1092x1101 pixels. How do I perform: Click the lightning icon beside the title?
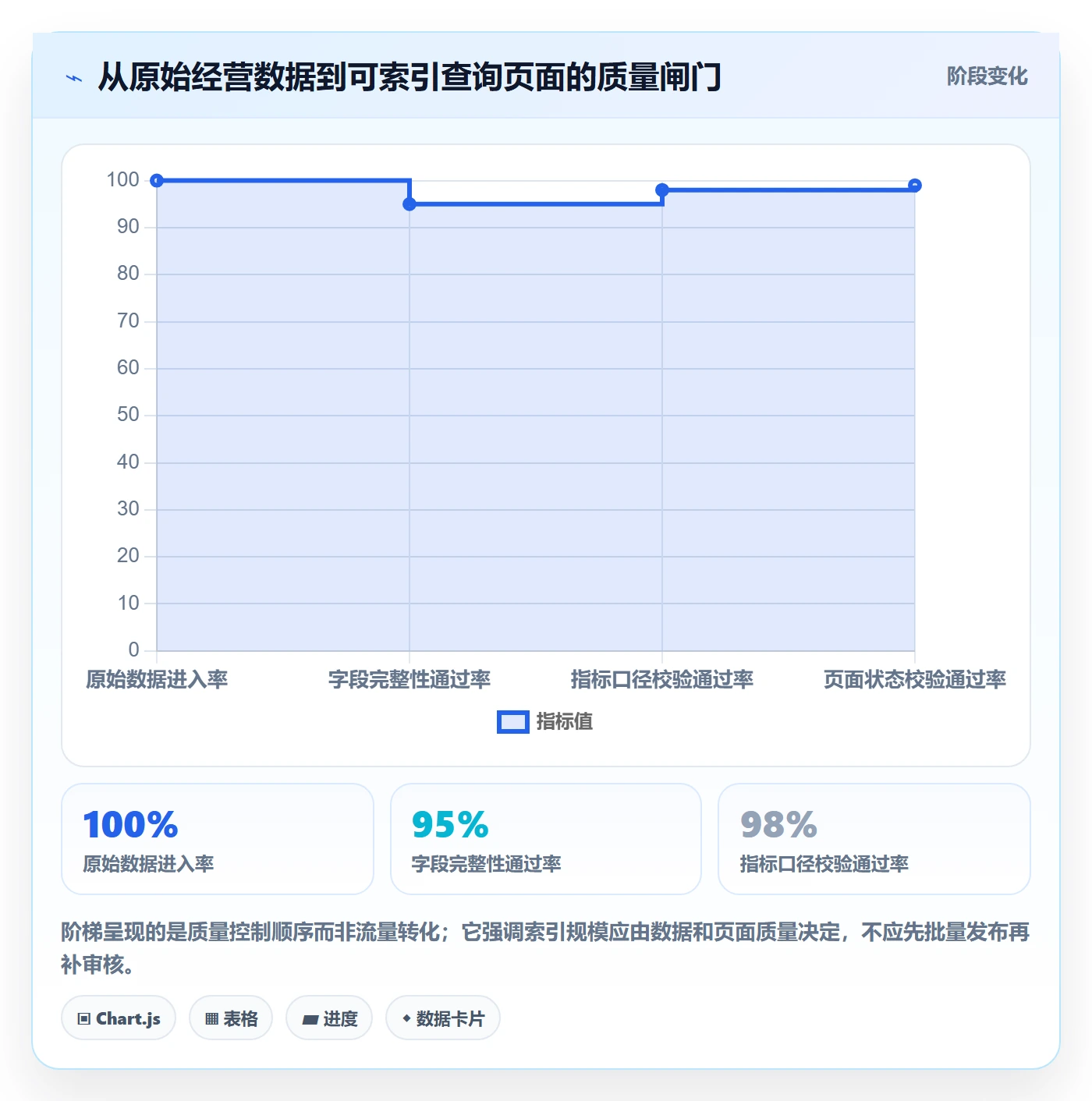pos(74,78)
